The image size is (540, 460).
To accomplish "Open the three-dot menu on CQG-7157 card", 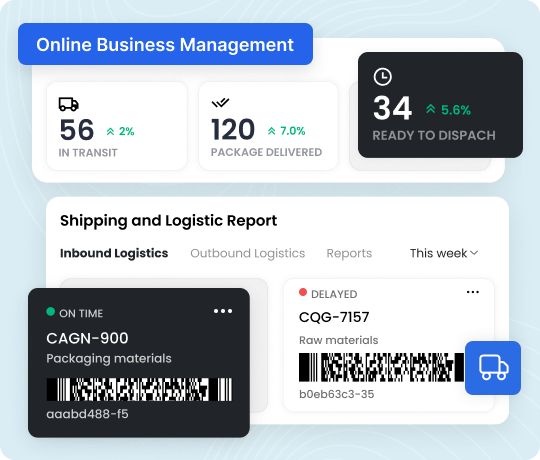I will (472, 292).
